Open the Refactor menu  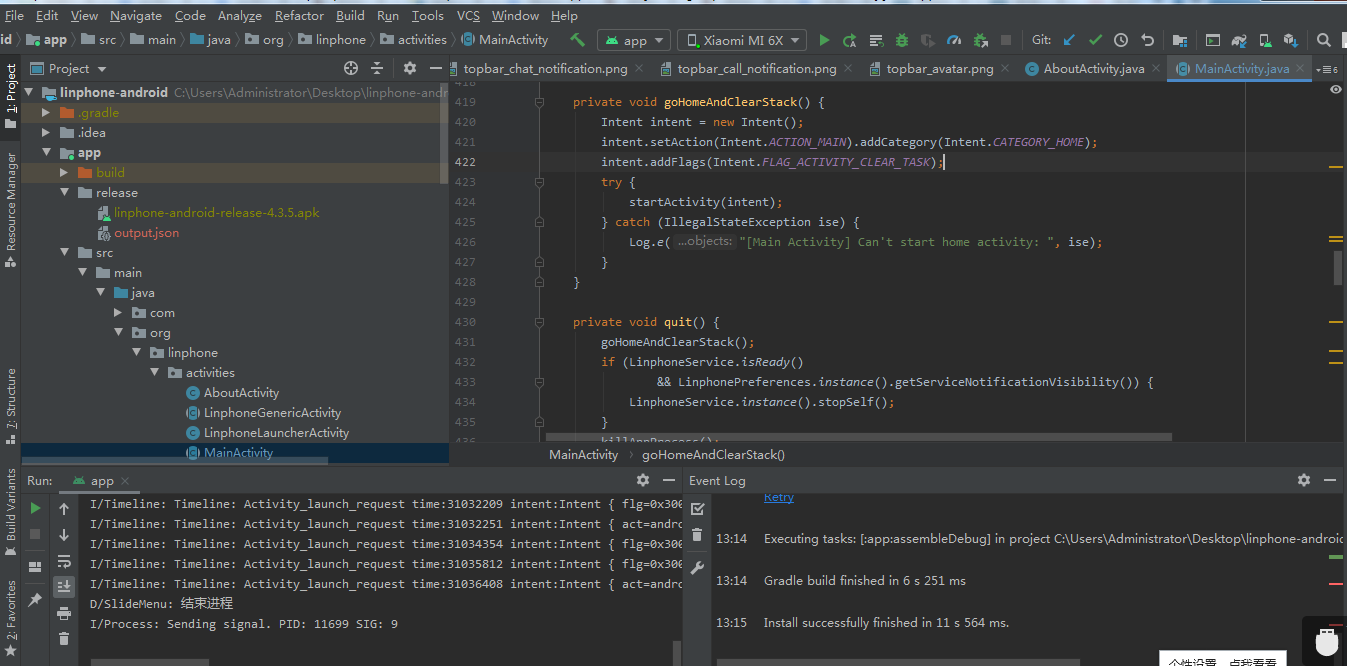(299, 15)
